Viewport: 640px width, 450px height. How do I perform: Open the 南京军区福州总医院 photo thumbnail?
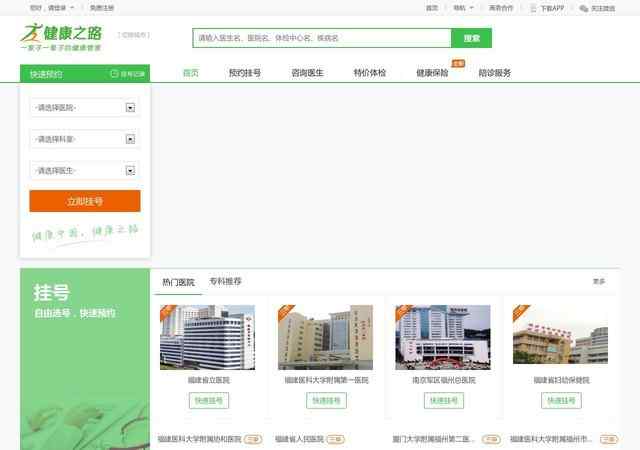(x=442, y=337)
